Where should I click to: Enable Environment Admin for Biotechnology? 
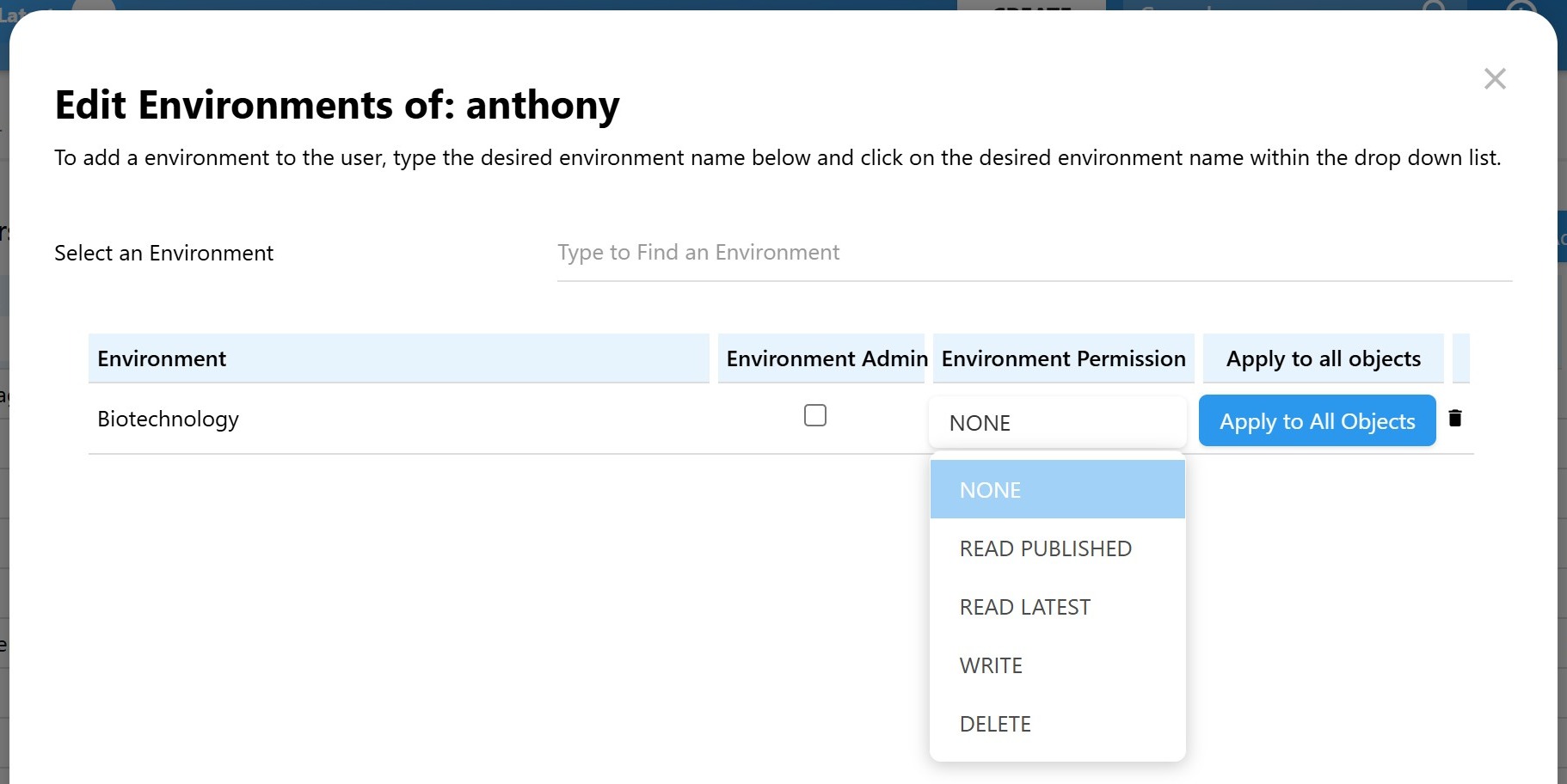coord(814,416)
